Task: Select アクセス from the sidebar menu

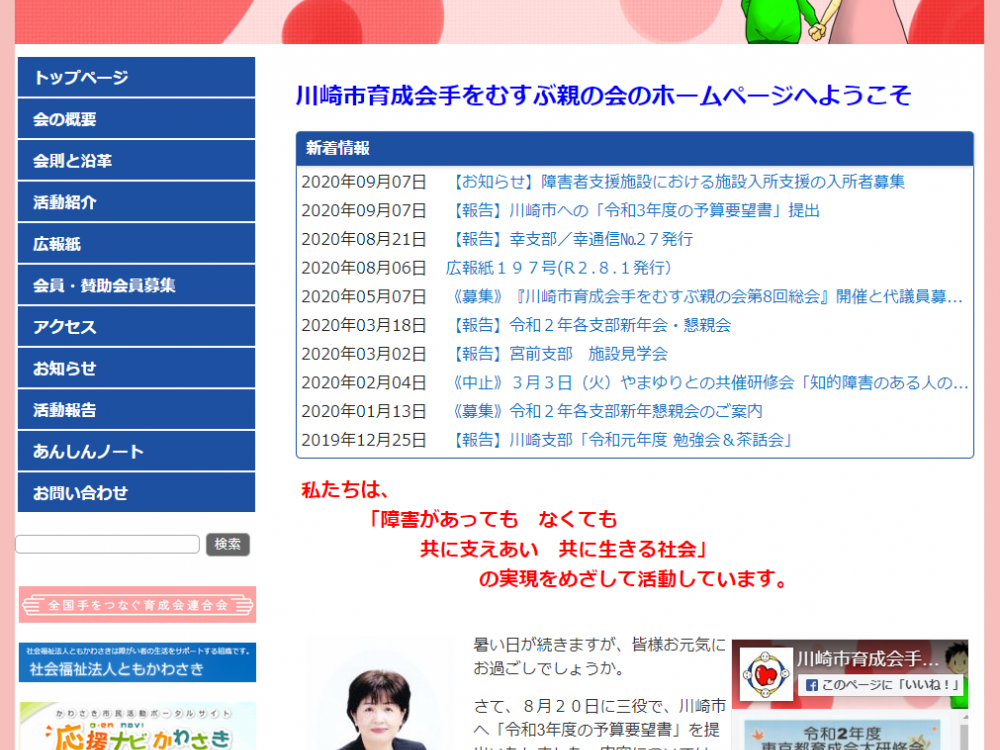Action: tap(136, 327)
